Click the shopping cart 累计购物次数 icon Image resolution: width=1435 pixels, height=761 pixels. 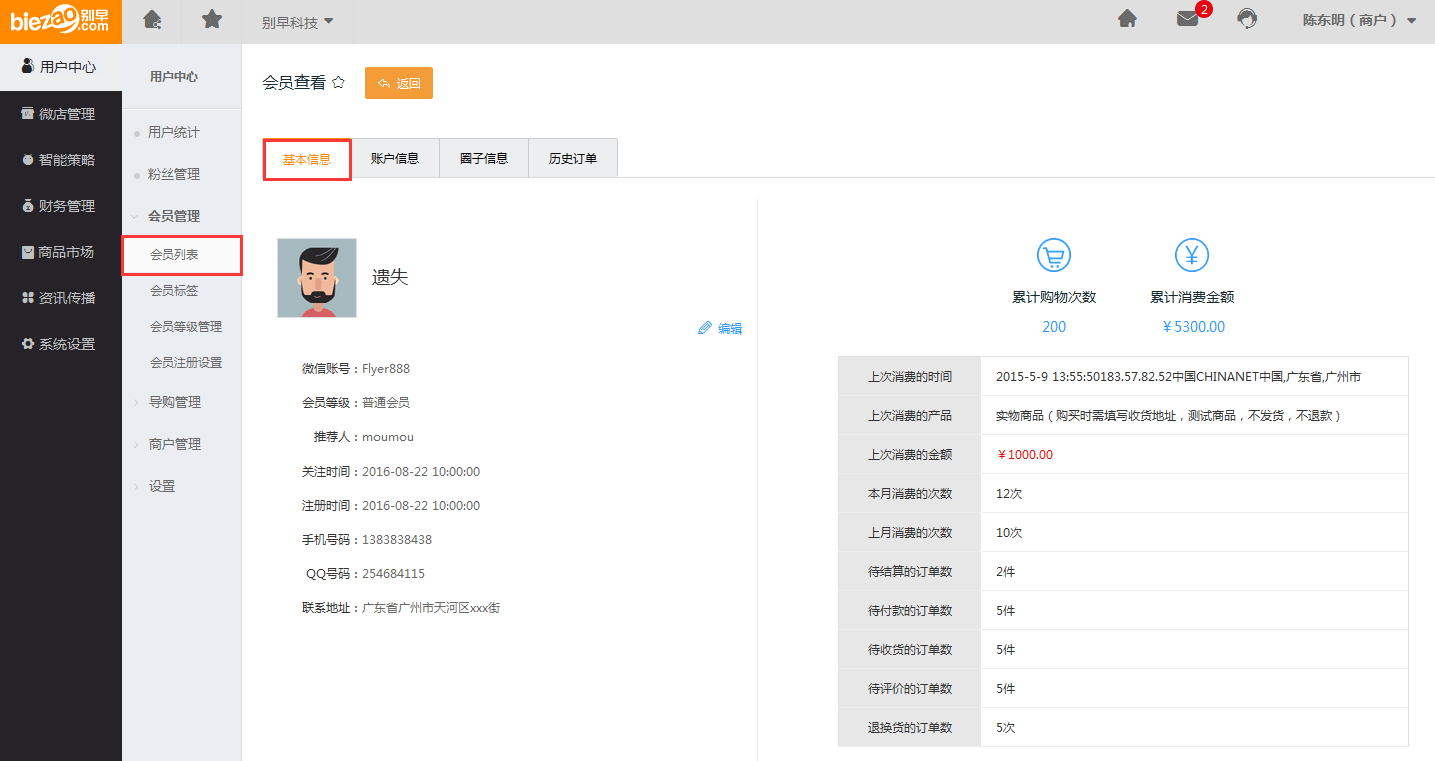click(x=1054, y=256)
